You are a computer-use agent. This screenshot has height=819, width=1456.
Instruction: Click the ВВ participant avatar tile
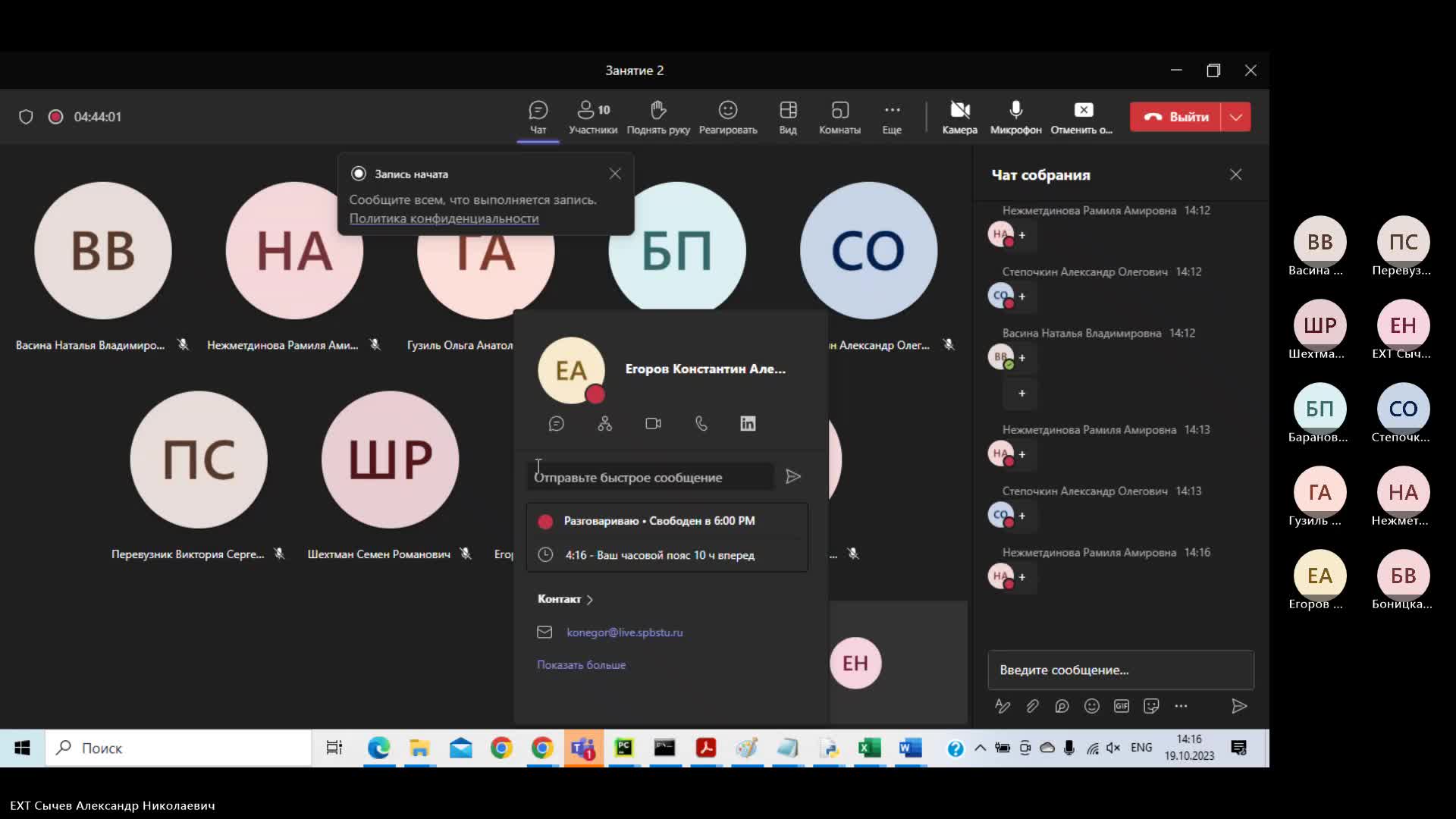103,250
